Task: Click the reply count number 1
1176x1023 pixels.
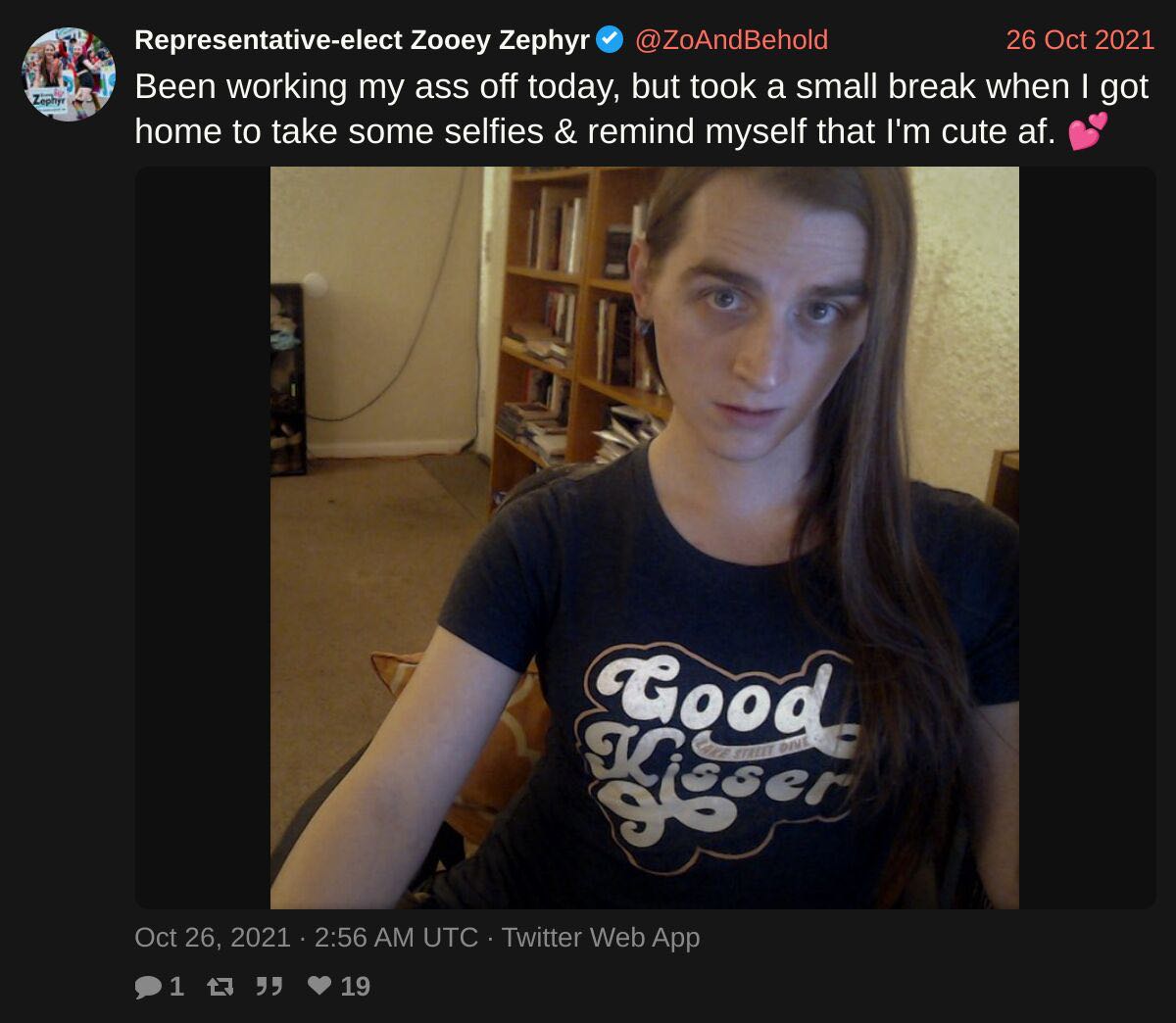Action: point(176,986)
